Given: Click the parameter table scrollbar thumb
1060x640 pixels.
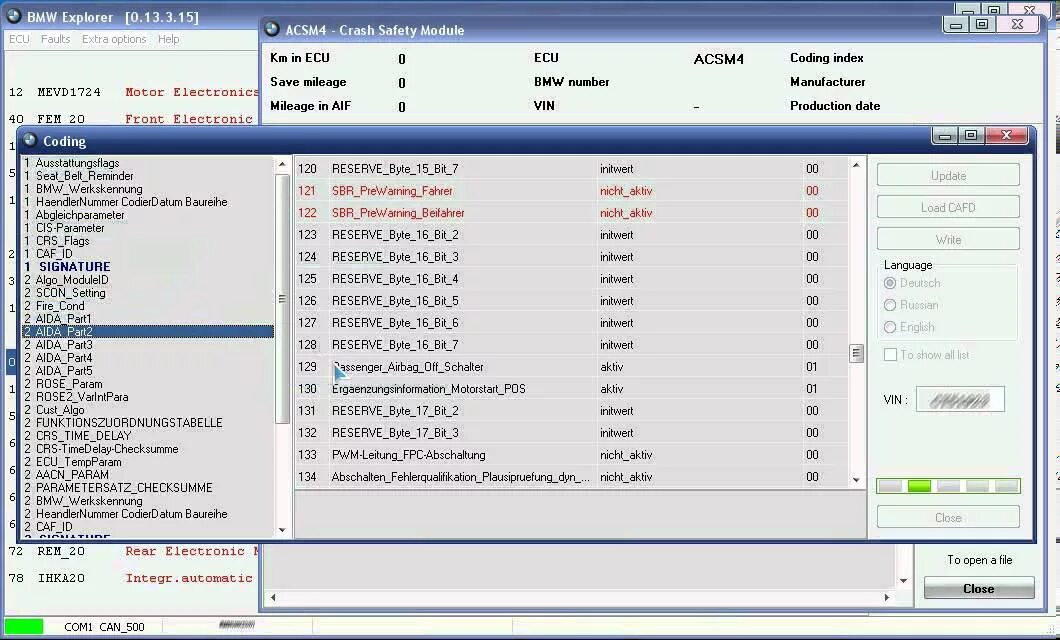Looking at the screenshot, I should pos(856,353).
